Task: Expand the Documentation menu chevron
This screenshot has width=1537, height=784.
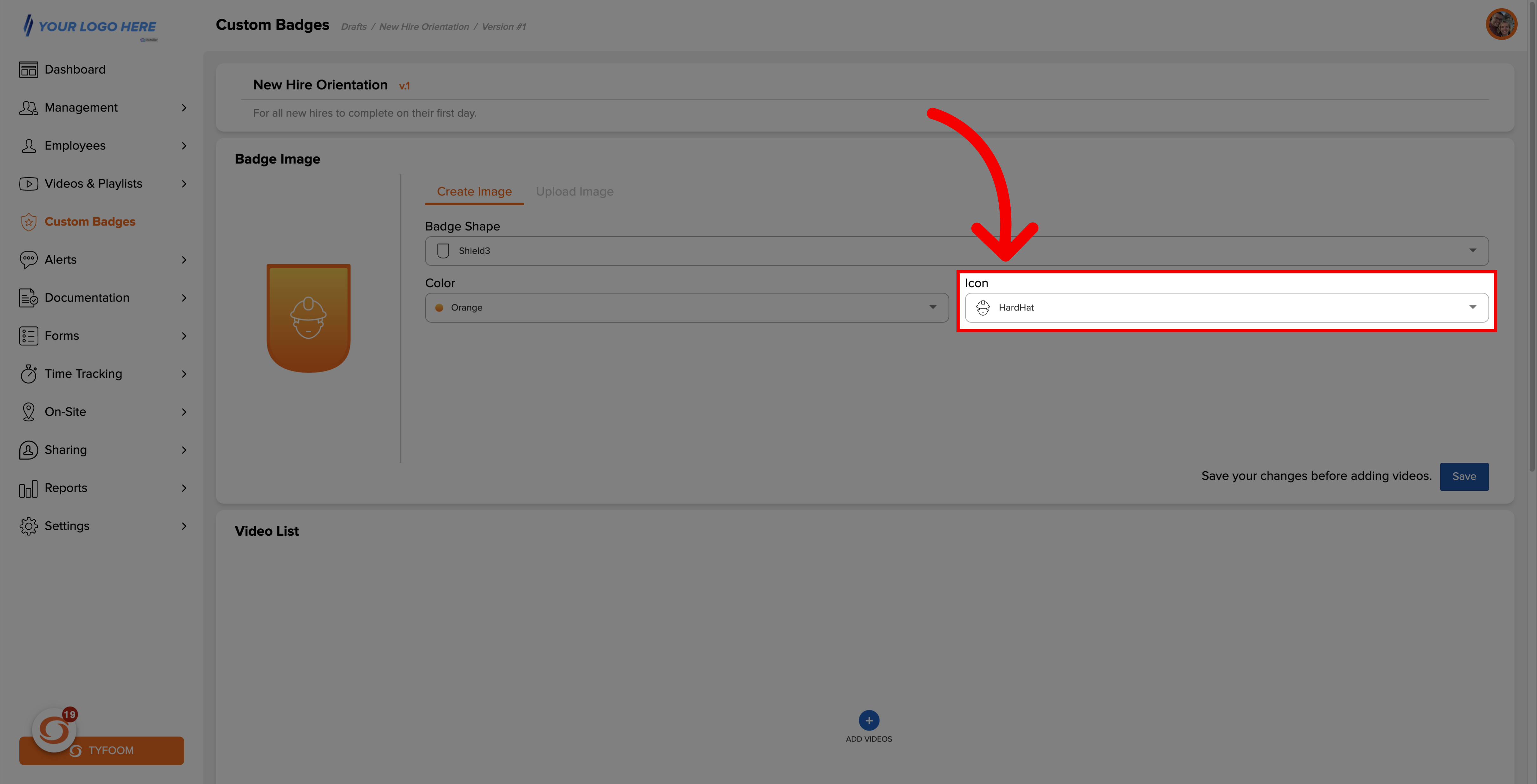Action: tap(184, 298)
